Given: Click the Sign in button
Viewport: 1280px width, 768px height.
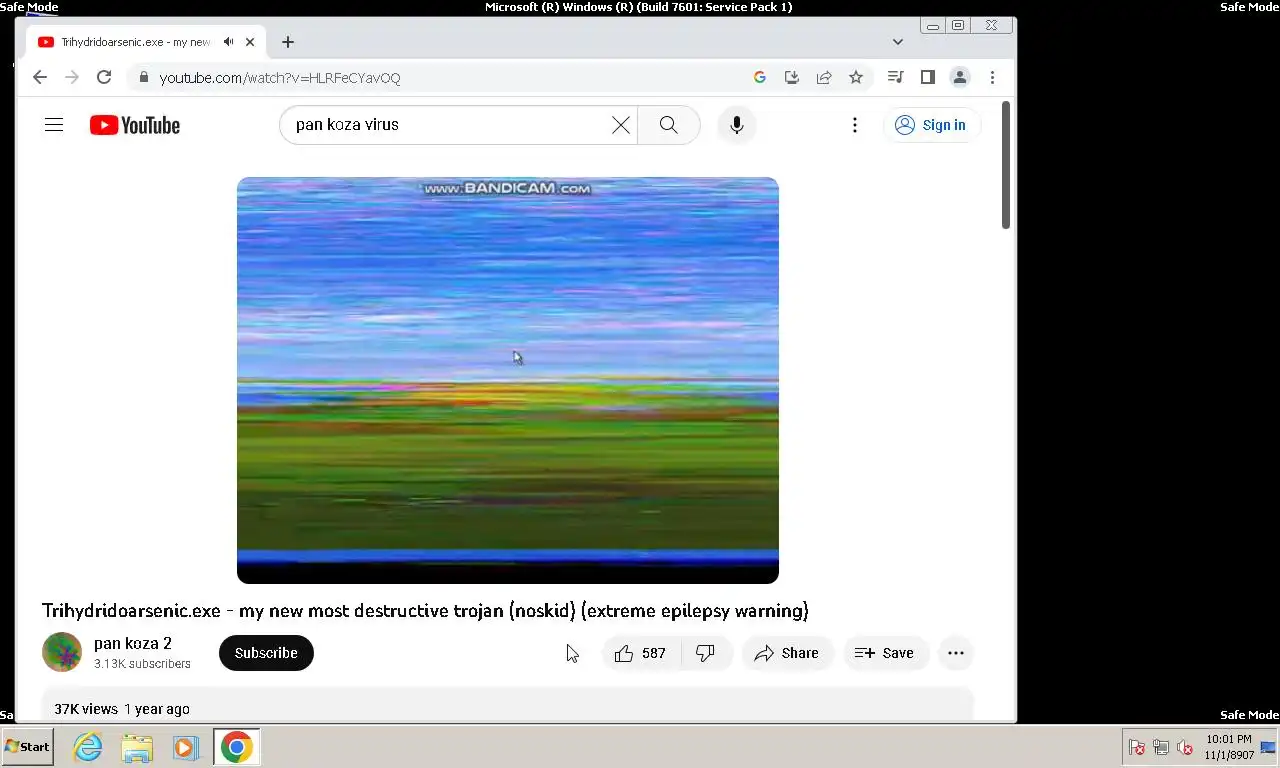Looking at the screenshot, I should [x=931, y=125].
